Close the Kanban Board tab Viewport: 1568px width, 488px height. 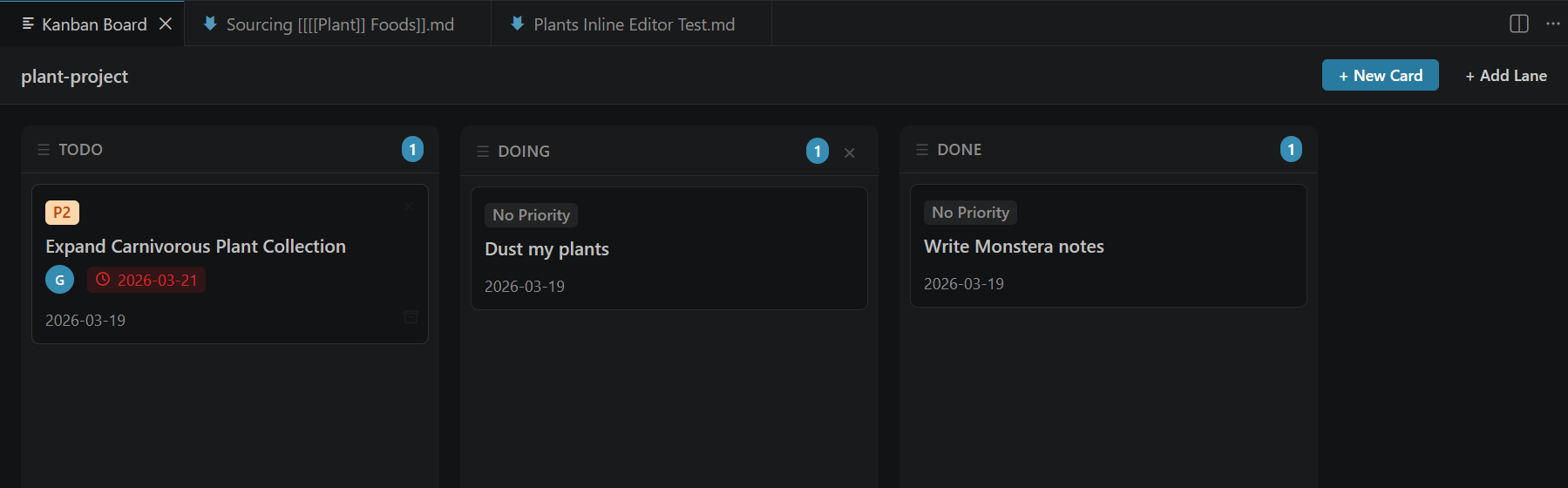(166, 24)
